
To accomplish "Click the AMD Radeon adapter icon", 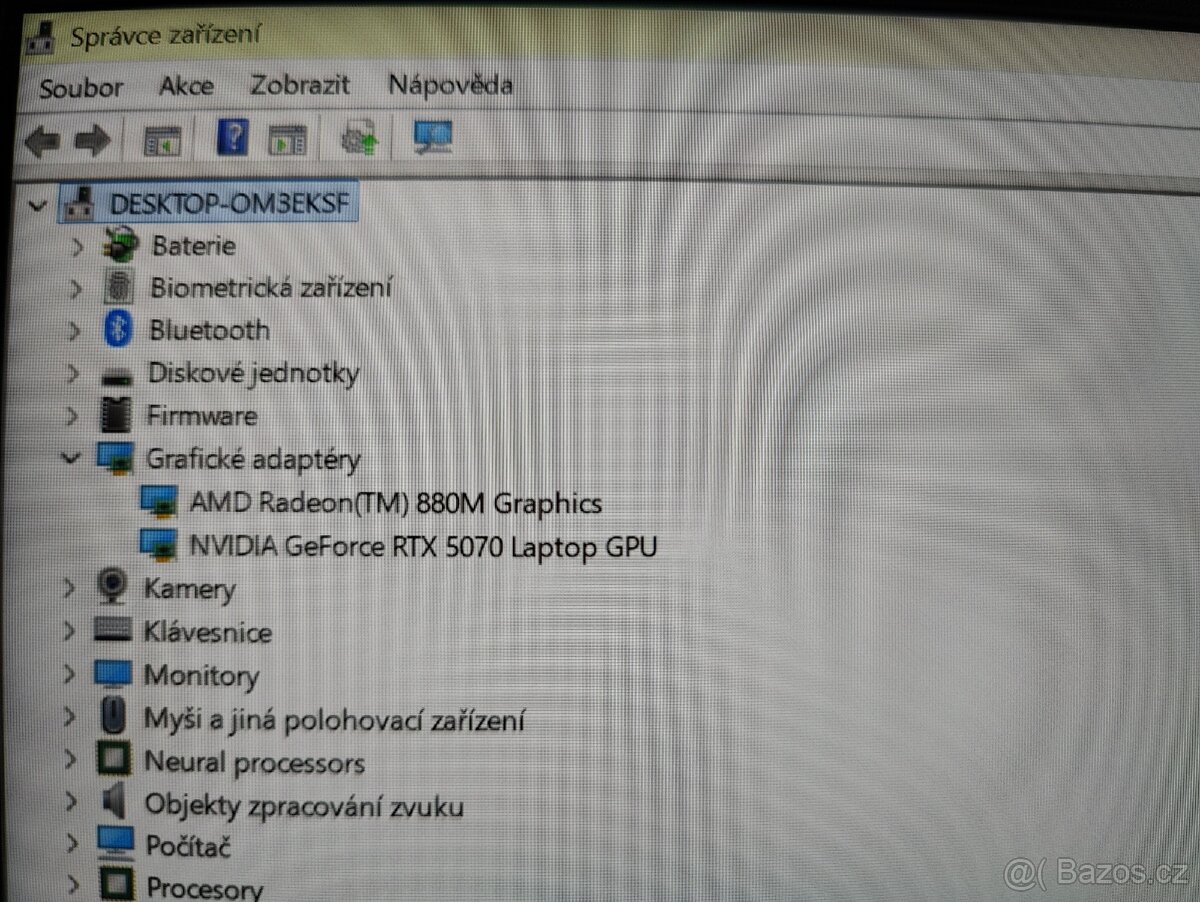I will 160,502.
